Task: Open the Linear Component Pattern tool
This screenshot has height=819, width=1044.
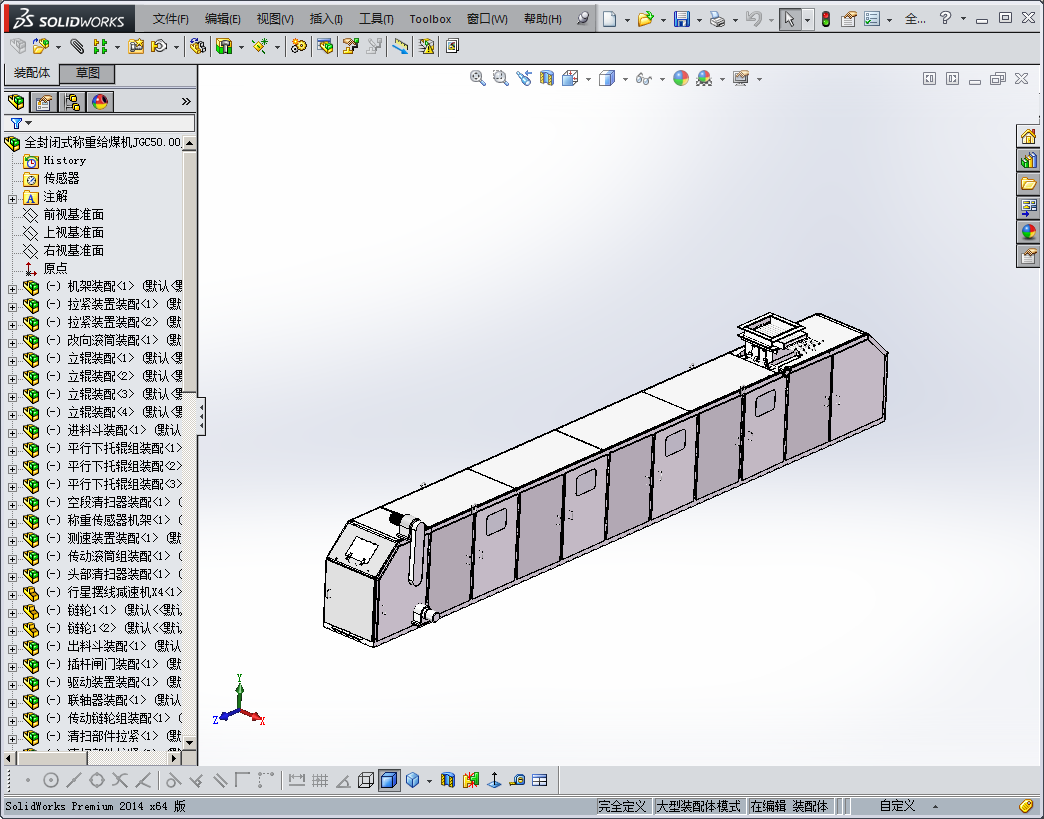Action: 100,46
